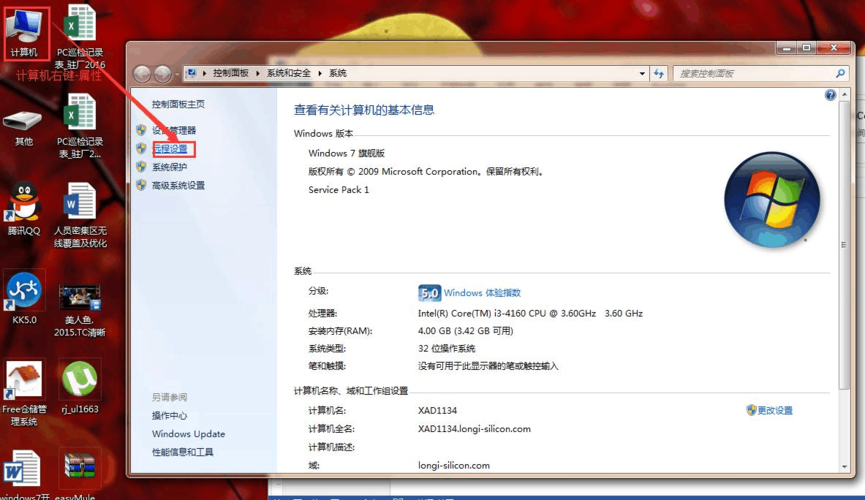
Task: Open the 计算机 desktop icon
Action: [24, 28]
